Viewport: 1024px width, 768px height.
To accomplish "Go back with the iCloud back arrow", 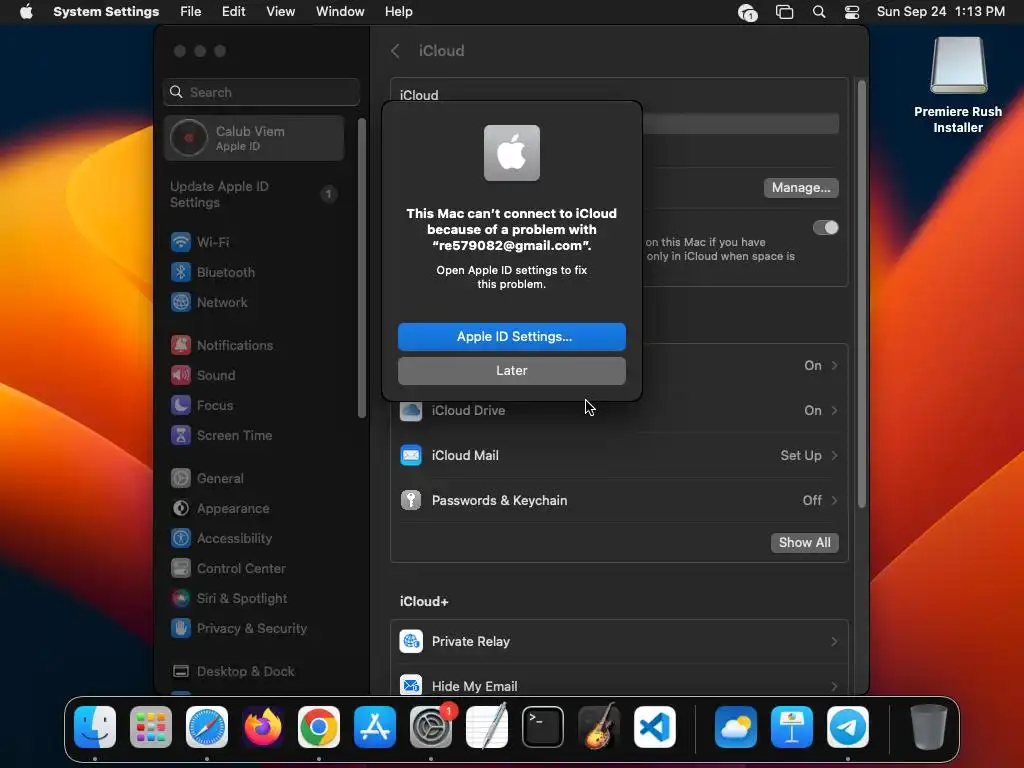I will 395,51.
